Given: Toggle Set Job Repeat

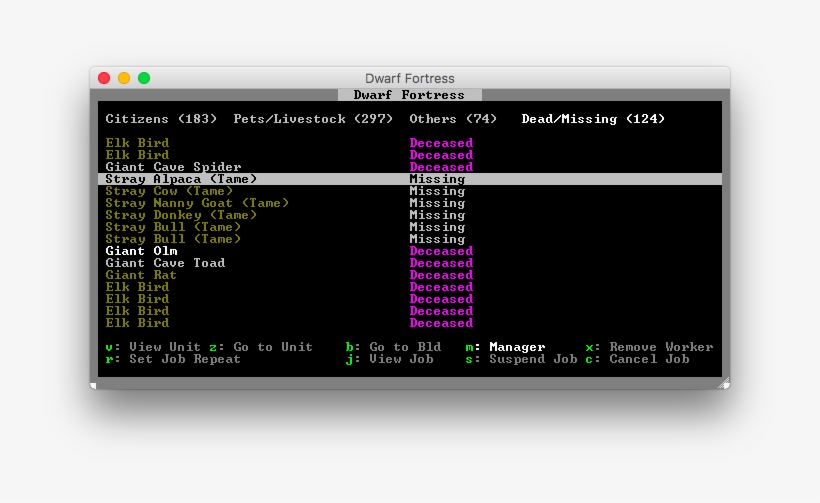Looking at the screenshot, I should coord(173,359).
